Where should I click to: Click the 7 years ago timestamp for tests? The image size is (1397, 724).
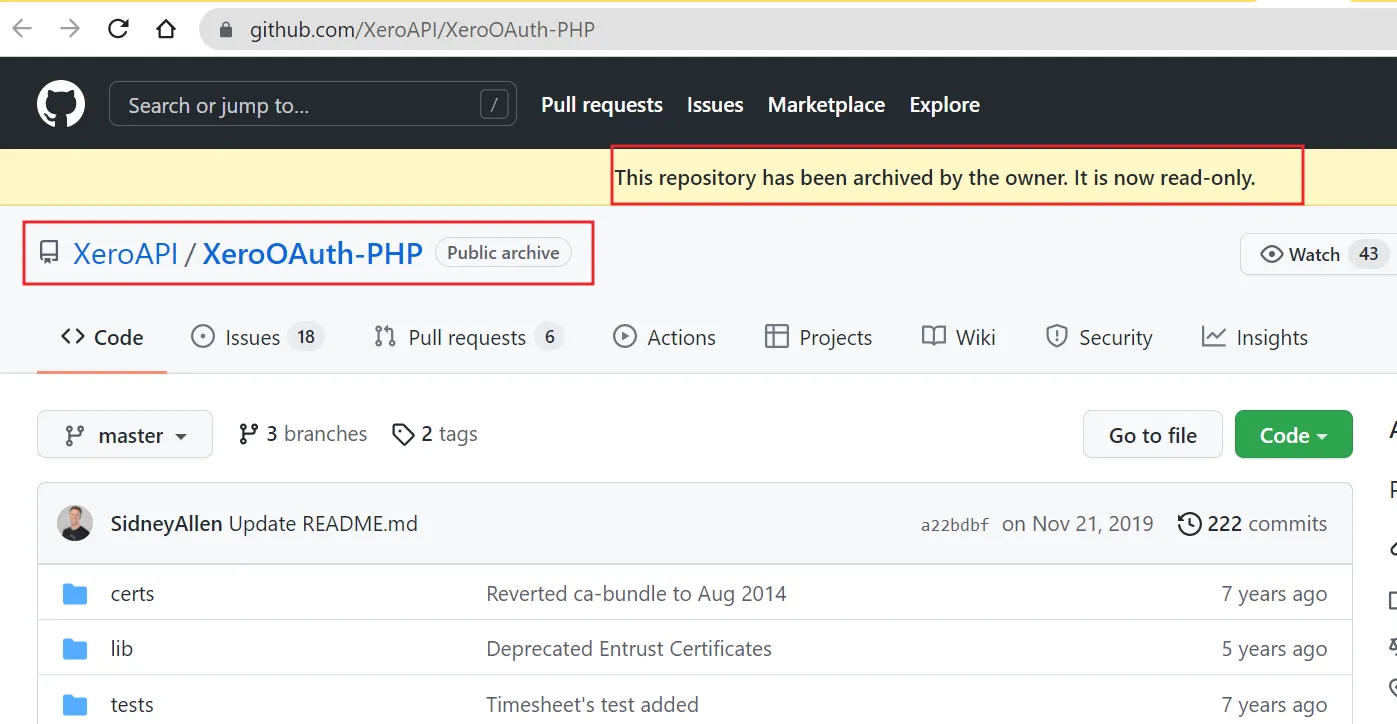[1274, 704]
